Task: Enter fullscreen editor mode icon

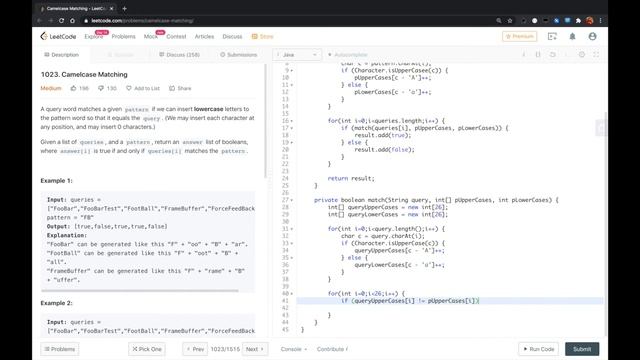Action: 596,55
